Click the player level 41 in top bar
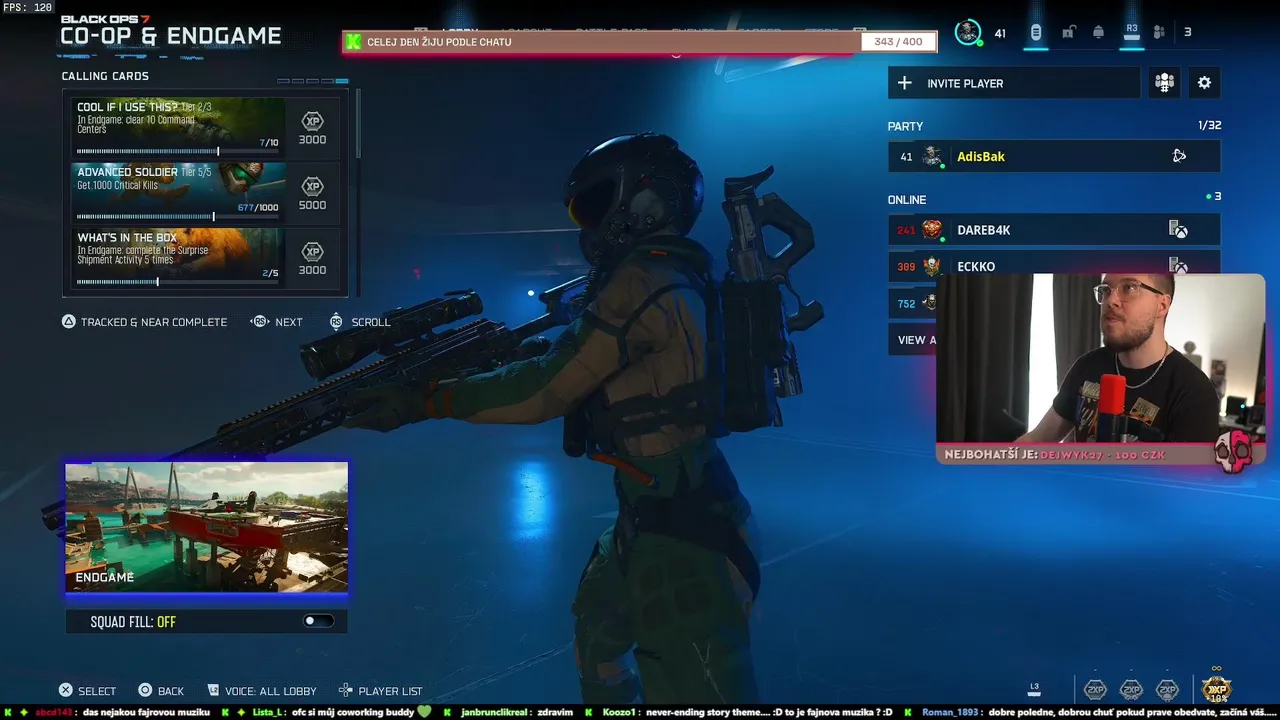 (x=1000, y=33)
